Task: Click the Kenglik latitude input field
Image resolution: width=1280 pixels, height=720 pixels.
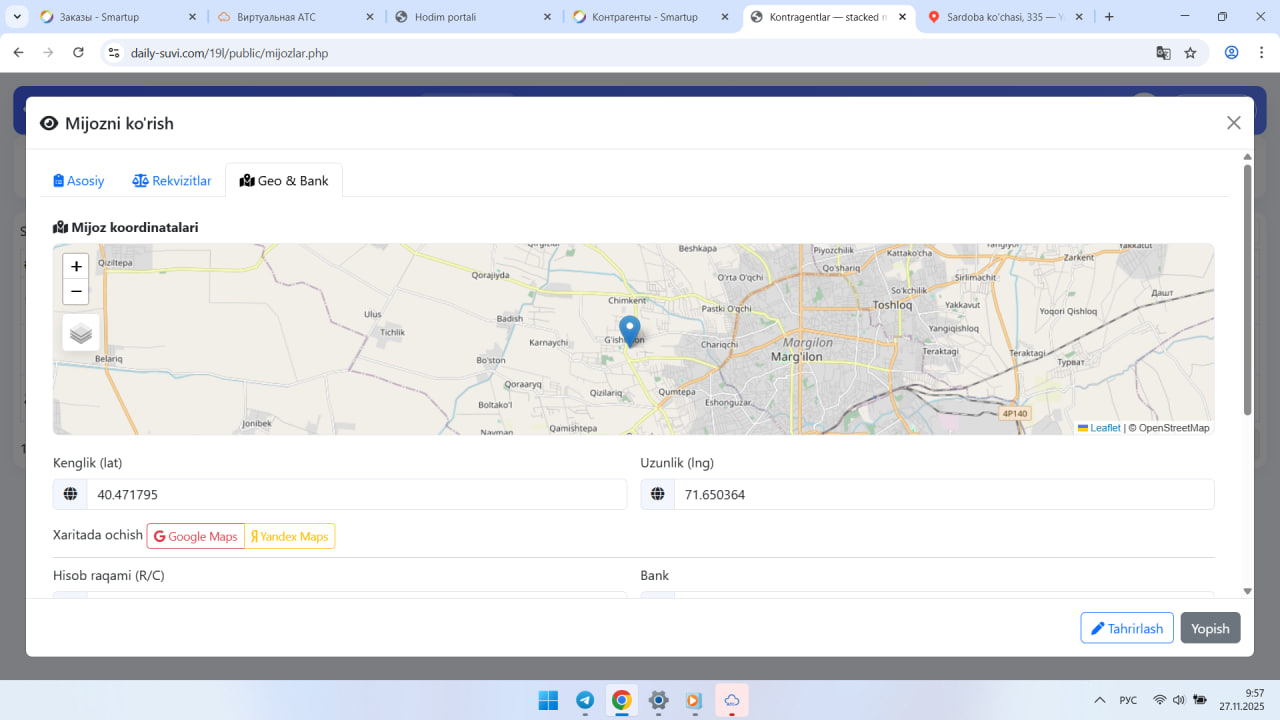Action: click(x=356, y=494)
